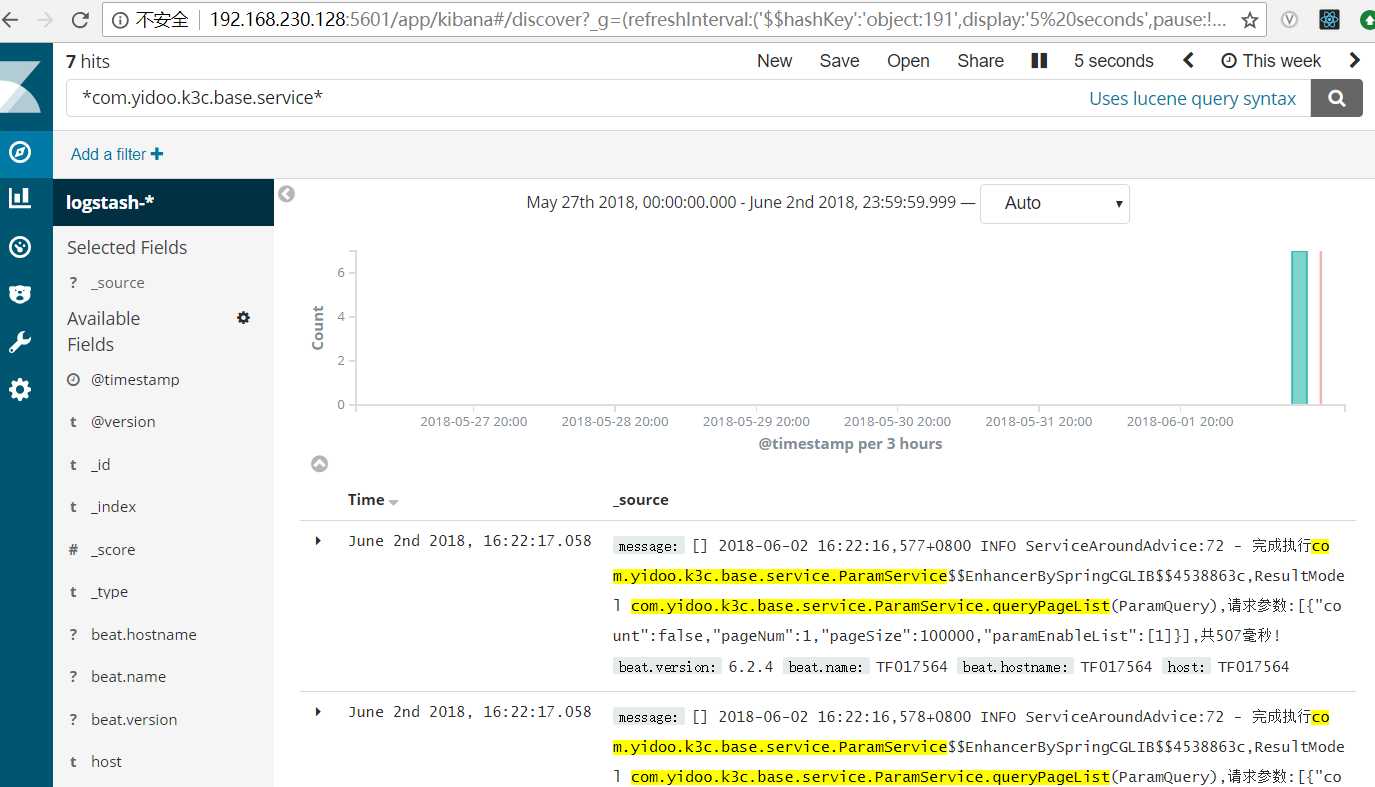Click the search magnifier button
This screenshot has height=787, width=1375.
click(1337, 99)
